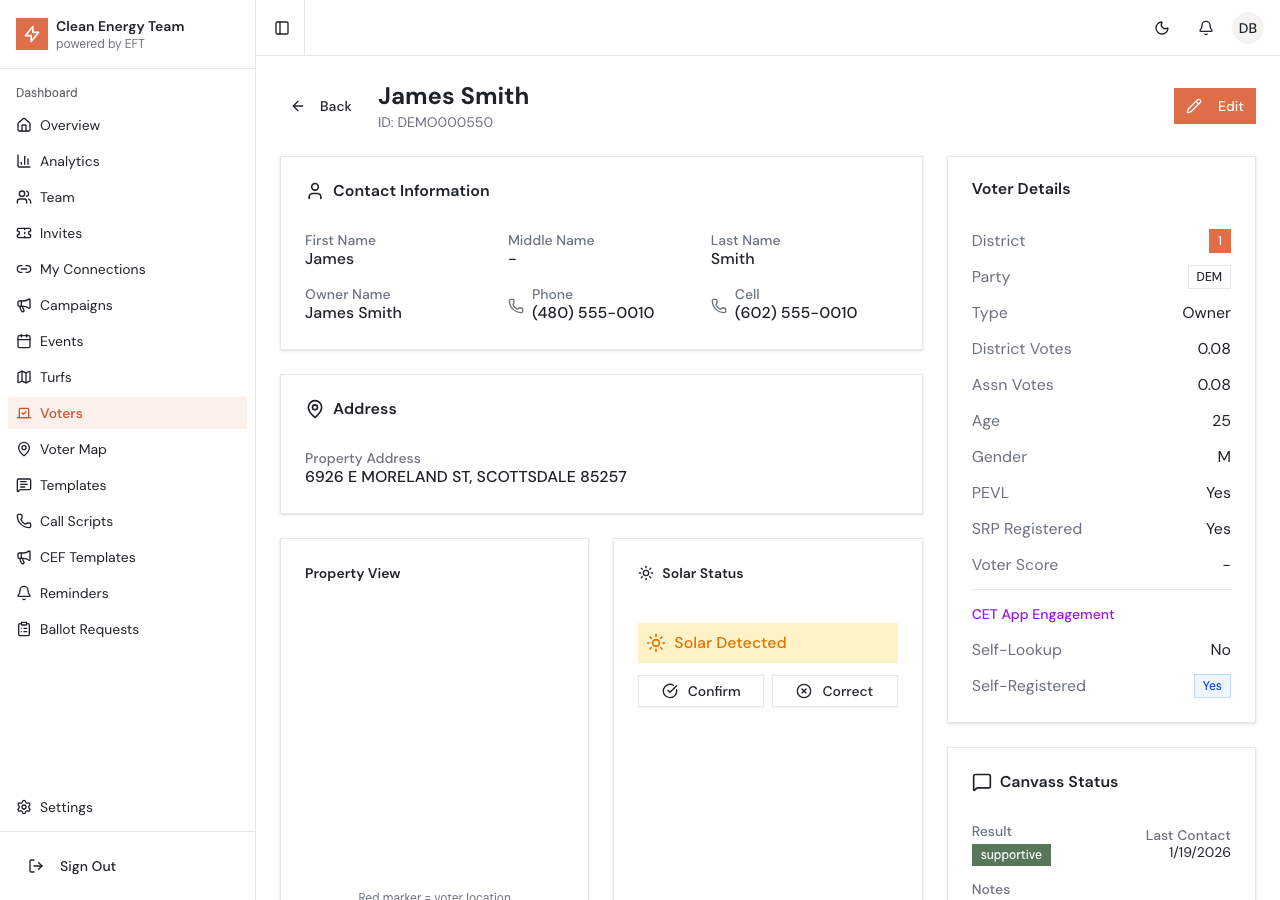Open Ballot Requests clipboard icon
The image size is (1280, 900).
coord(24,629)
